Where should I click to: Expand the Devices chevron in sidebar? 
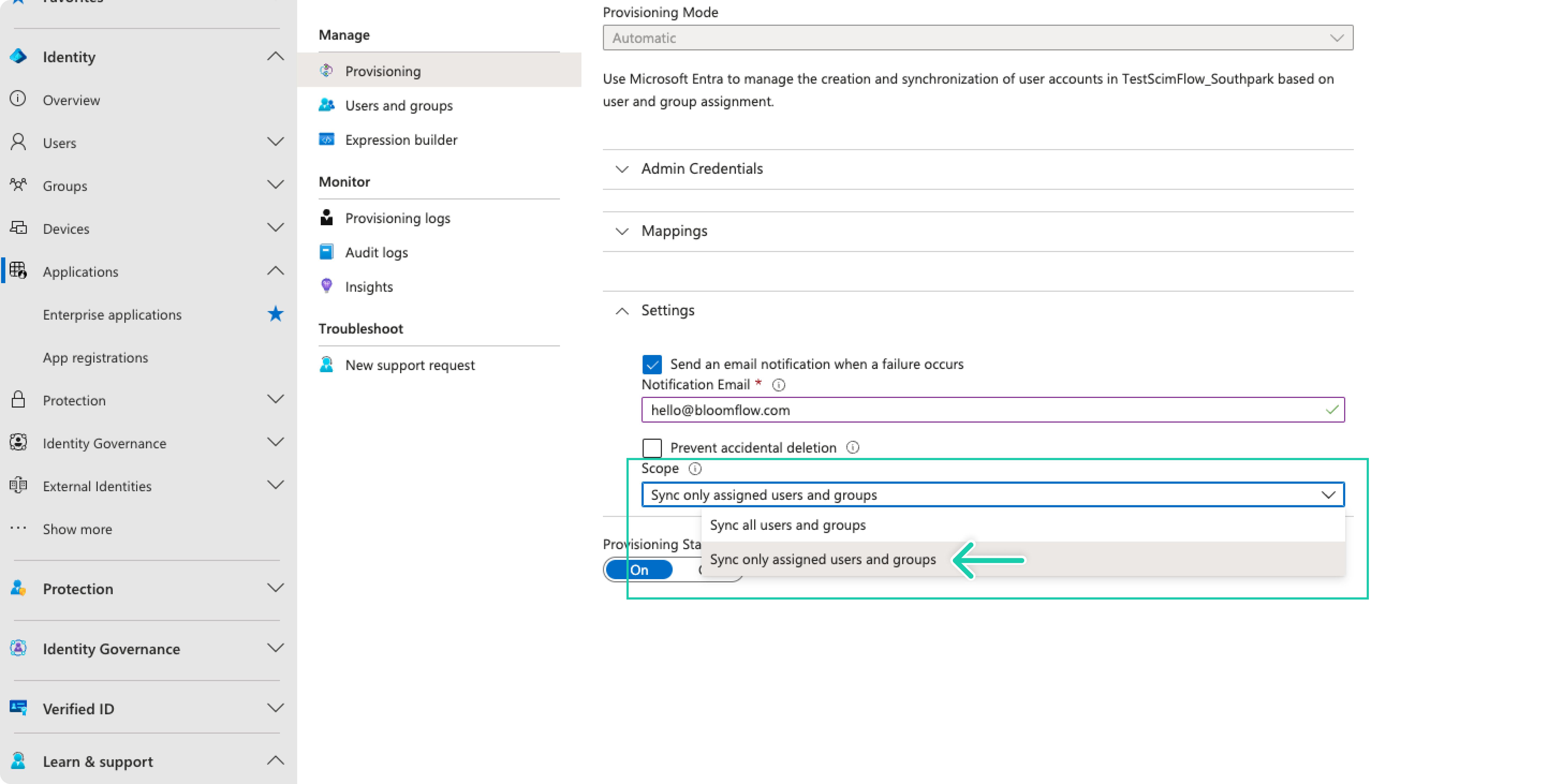pos(275,228)
